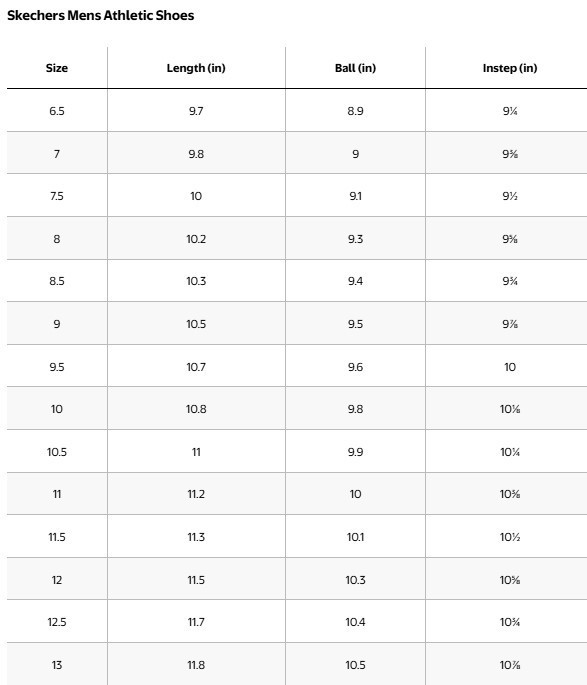Viewport: 587px width, 685px height.
Task: Click the Ball (in) column header
Action: (x=356, y=68)
